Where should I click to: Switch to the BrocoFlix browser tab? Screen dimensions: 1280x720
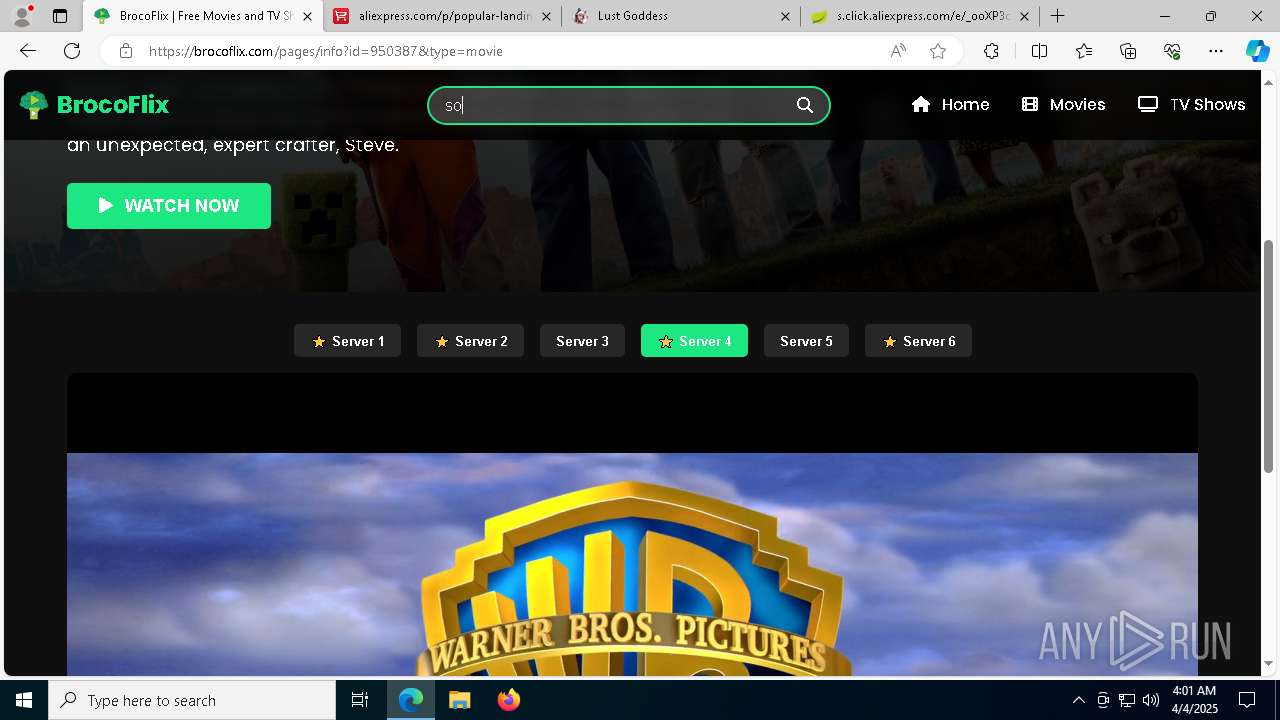pyautogui.click(x=203, y=16)
